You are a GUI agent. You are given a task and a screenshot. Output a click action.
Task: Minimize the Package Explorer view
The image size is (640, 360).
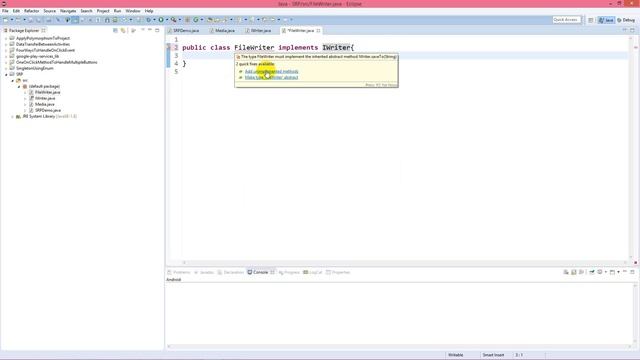[x=150, y=30]
